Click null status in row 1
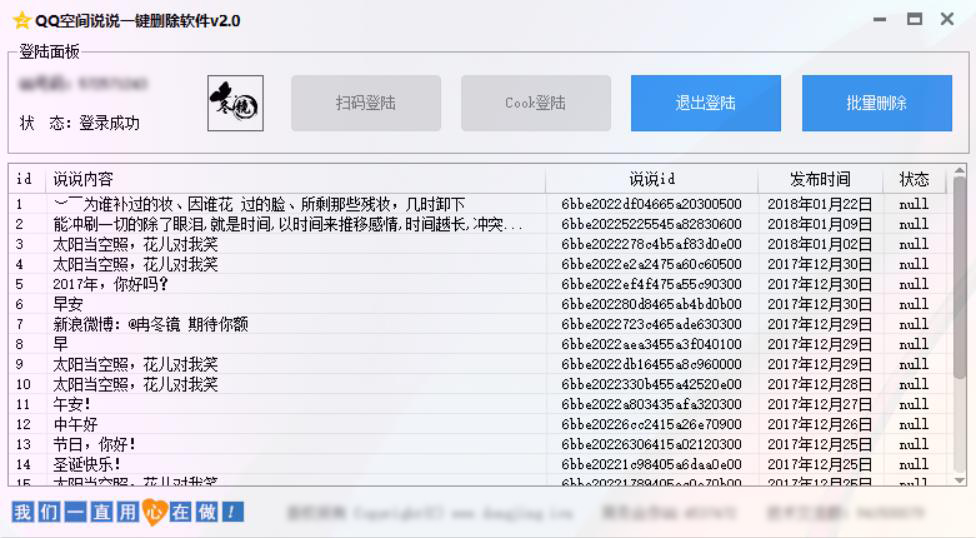Image resolution: width=976 pixels, height=538 pixels. pos(914,204)
